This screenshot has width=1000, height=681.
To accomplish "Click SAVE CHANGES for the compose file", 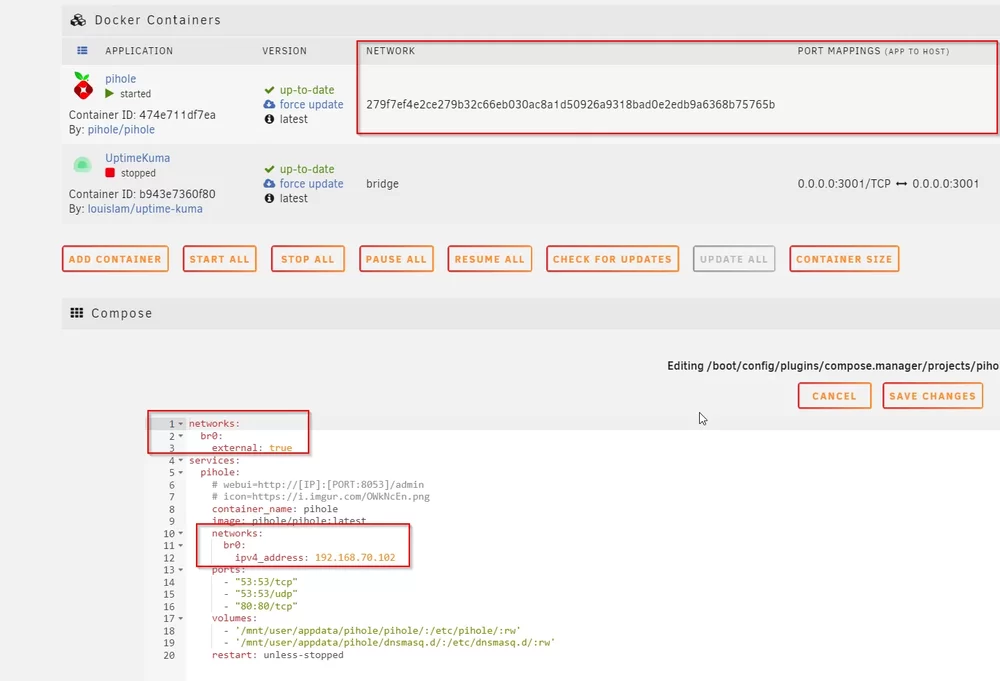I will [x=932, y=396].
